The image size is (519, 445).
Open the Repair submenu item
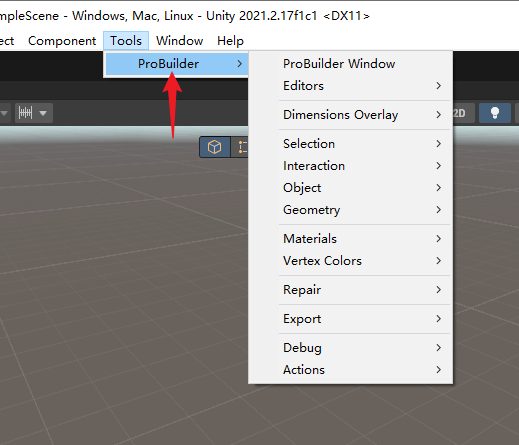[350, 290]
